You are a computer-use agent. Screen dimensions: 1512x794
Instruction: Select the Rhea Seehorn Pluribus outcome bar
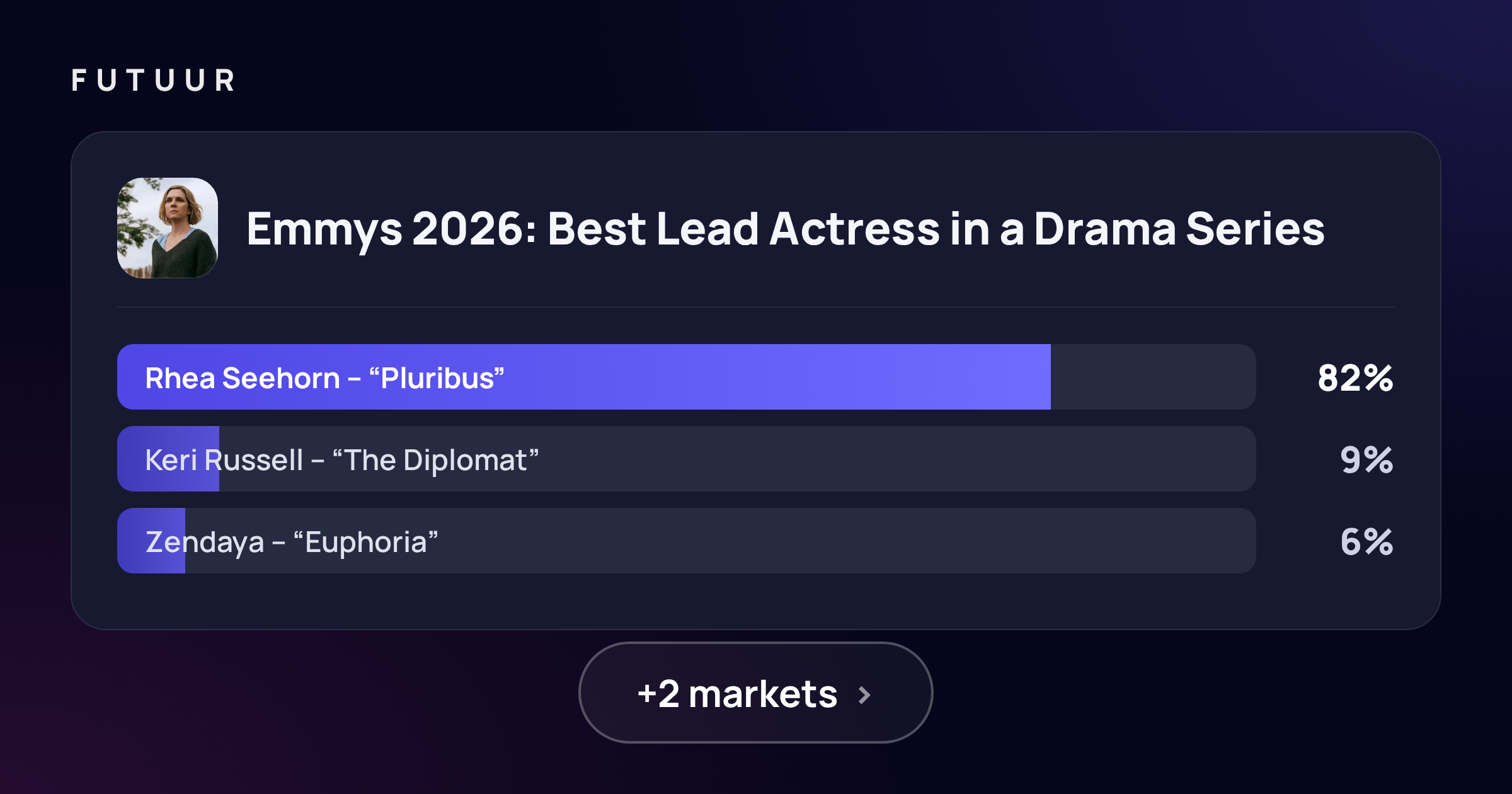[x=687, y=377]
